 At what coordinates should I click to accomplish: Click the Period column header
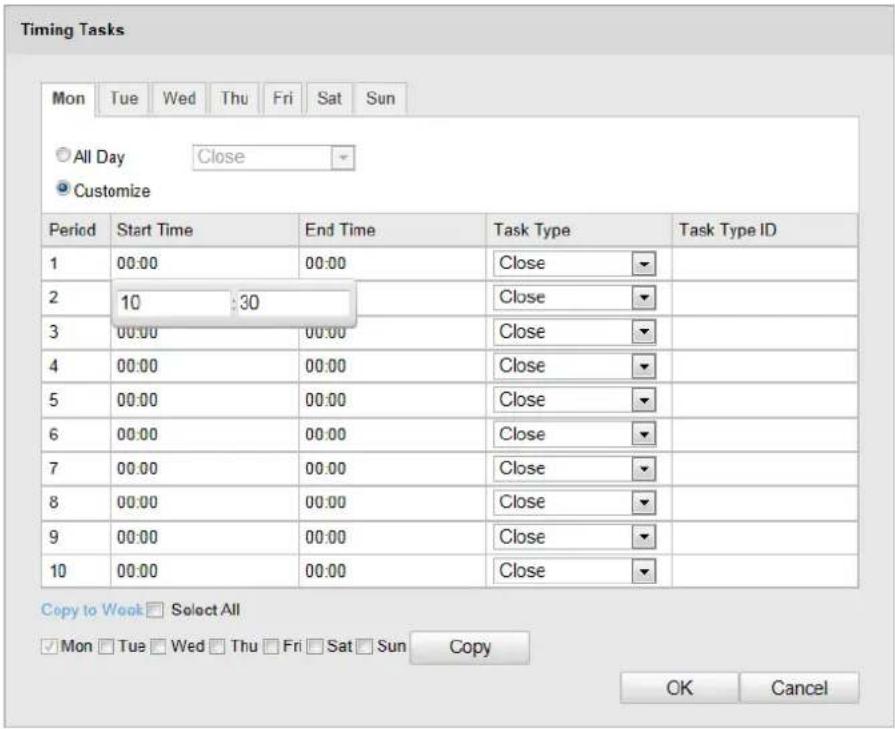(76, 230)
